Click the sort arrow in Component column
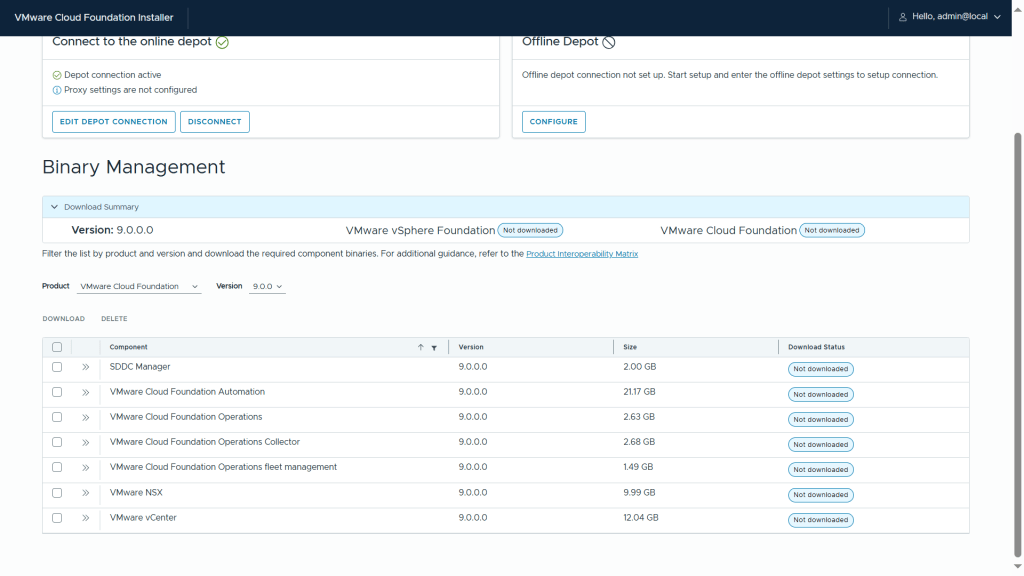1024x576 pixels. [421, 347]
